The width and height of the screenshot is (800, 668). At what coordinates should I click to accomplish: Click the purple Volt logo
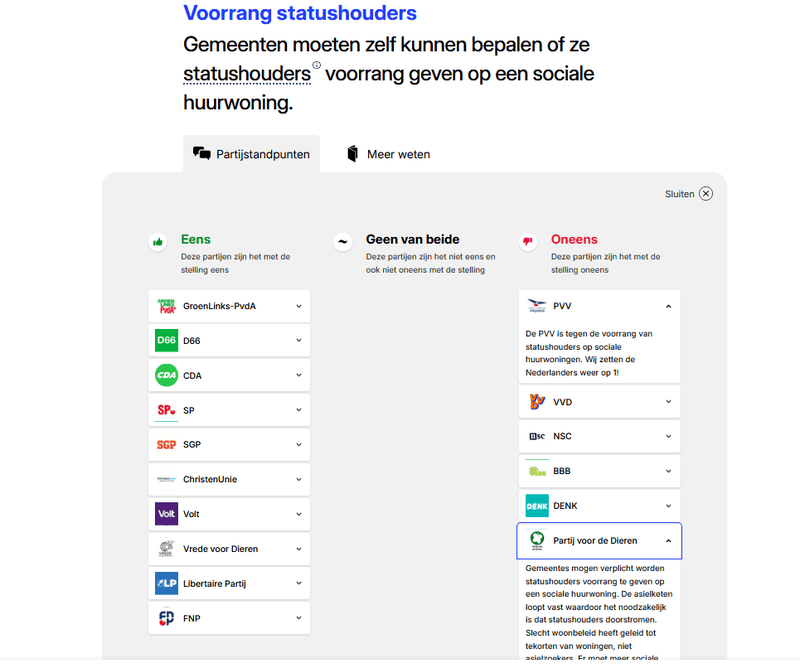pos(167,514)
